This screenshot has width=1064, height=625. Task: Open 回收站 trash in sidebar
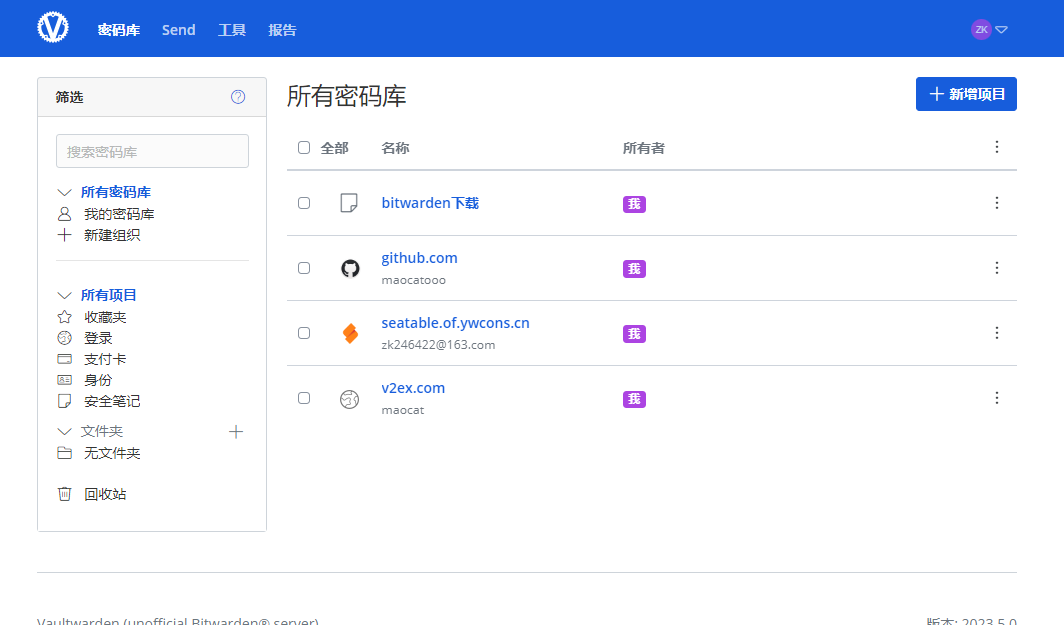pos(104,494)
